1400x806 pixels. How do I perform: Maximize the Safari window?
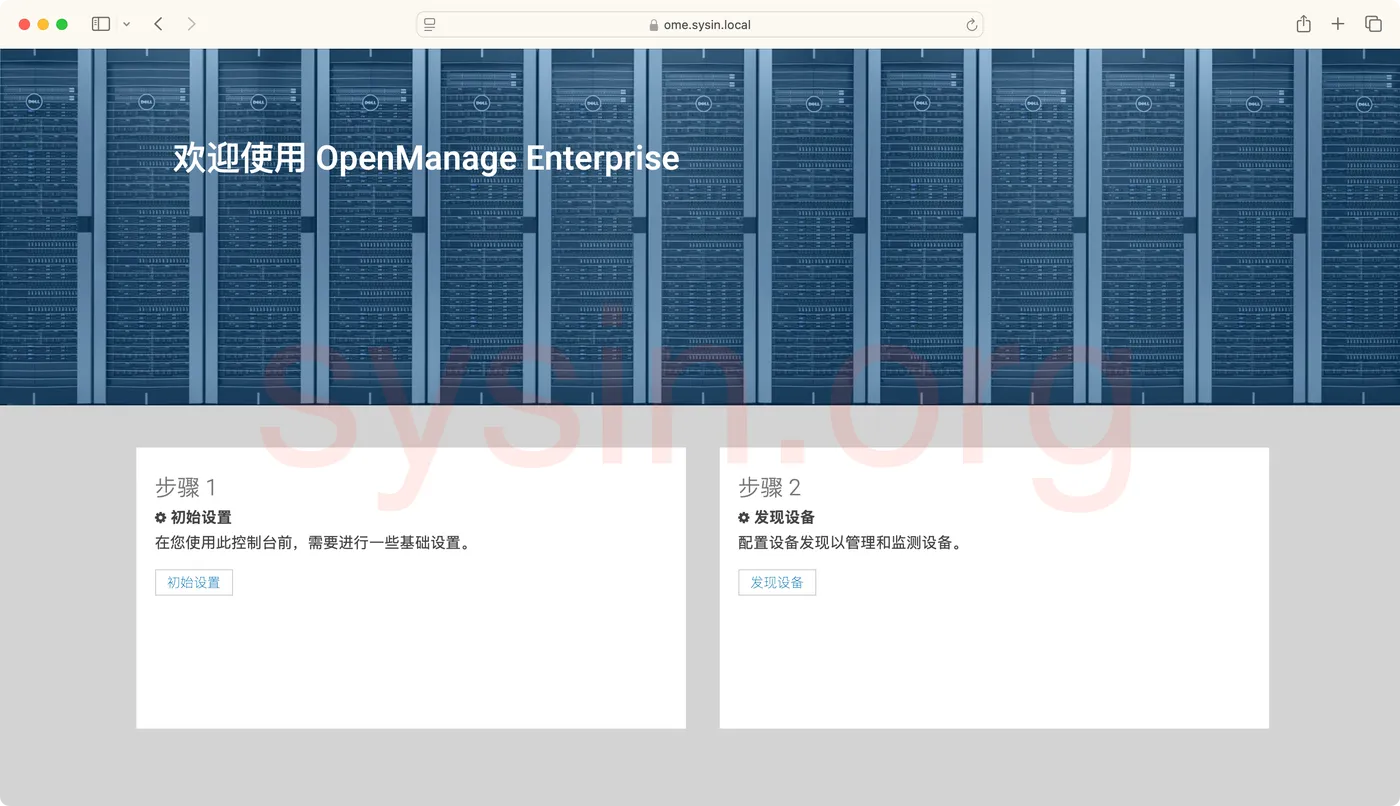[62, 24]
